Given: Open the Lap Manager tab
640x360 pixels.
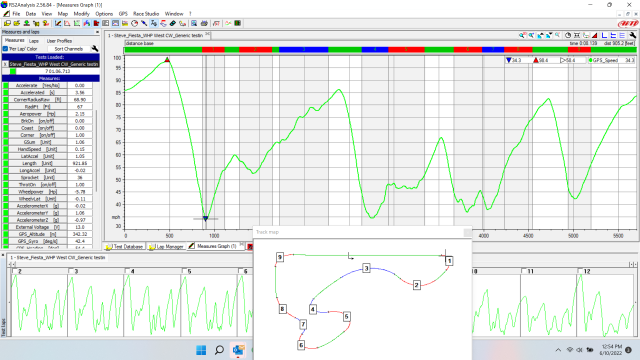Looking at the screenshot, I should tap(166, 247).
